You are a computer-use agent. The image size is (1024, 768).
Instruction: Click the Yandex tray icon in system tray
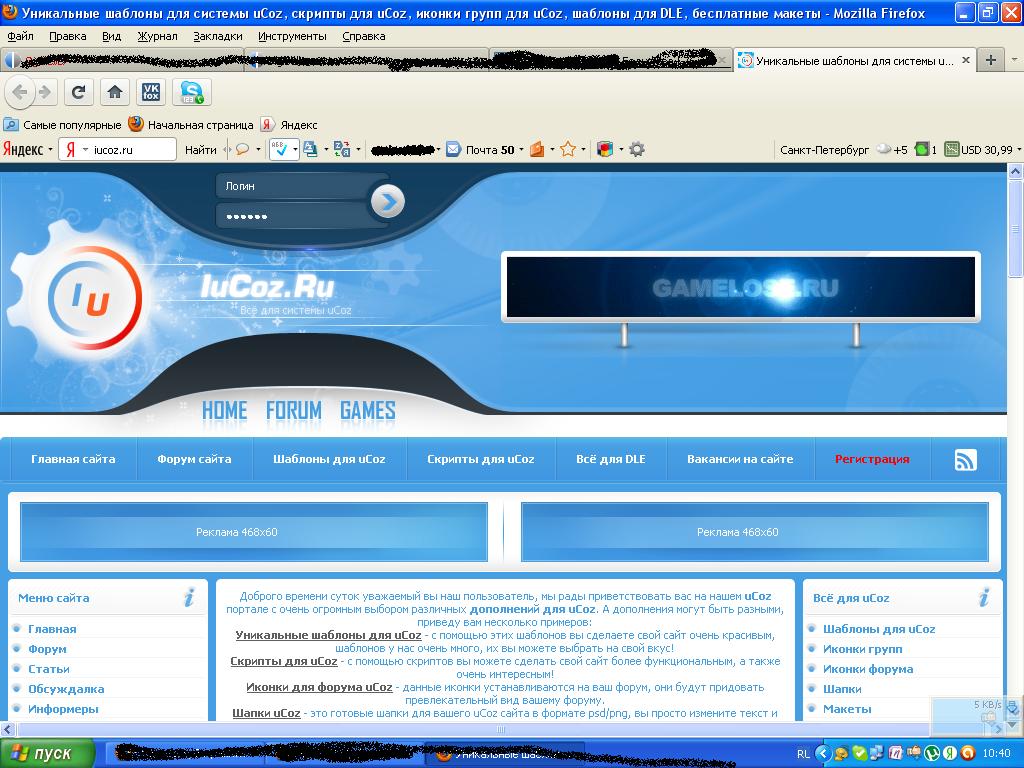point(950,754)
